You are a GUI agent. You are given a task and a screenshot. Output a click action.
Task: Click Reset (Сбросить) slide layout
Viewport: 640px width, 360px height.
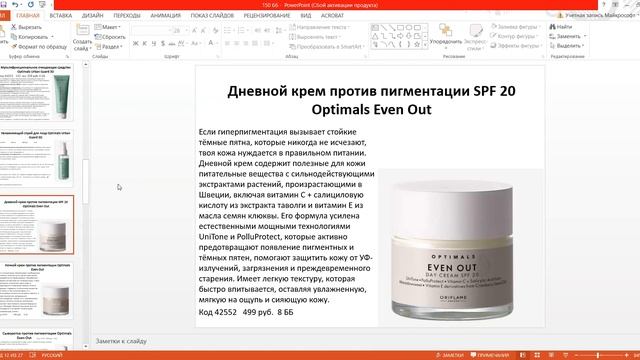110,37
